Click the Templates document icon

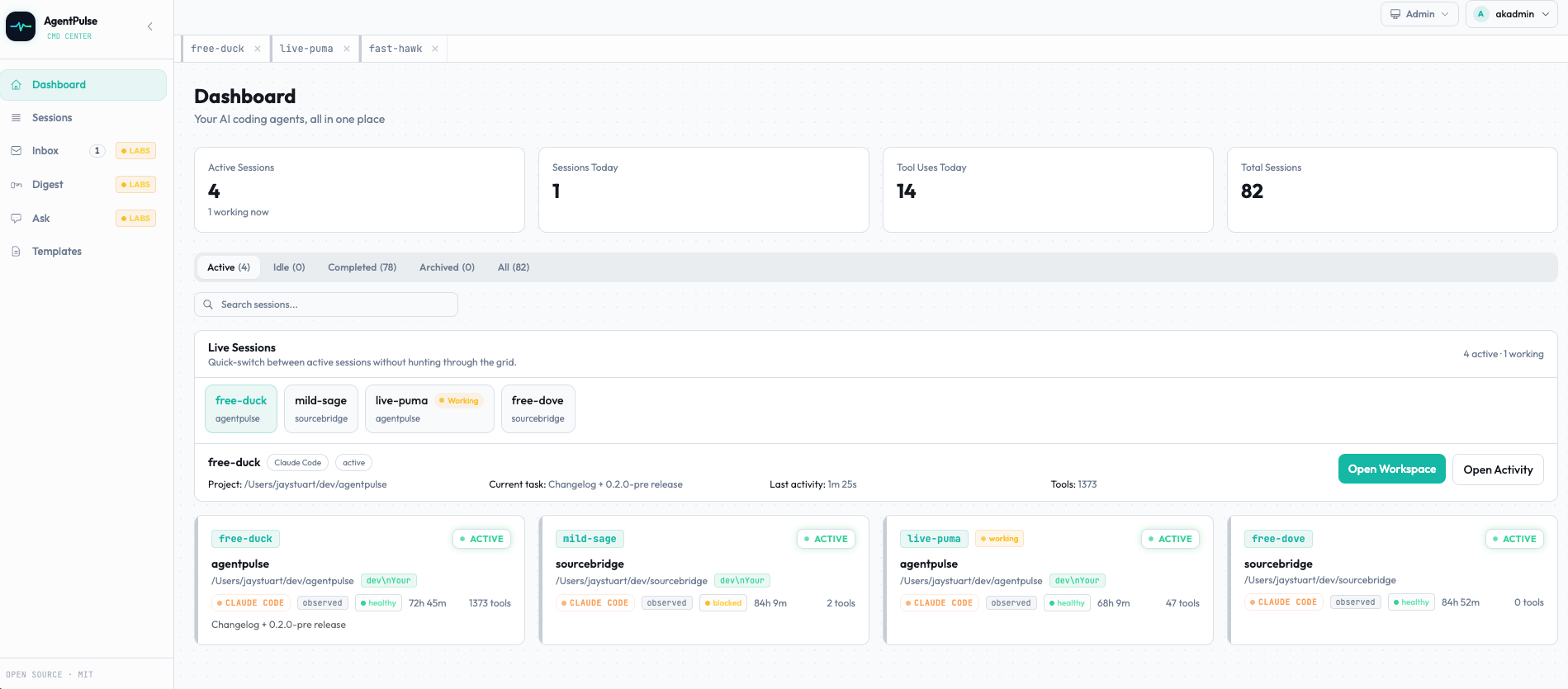16,252
